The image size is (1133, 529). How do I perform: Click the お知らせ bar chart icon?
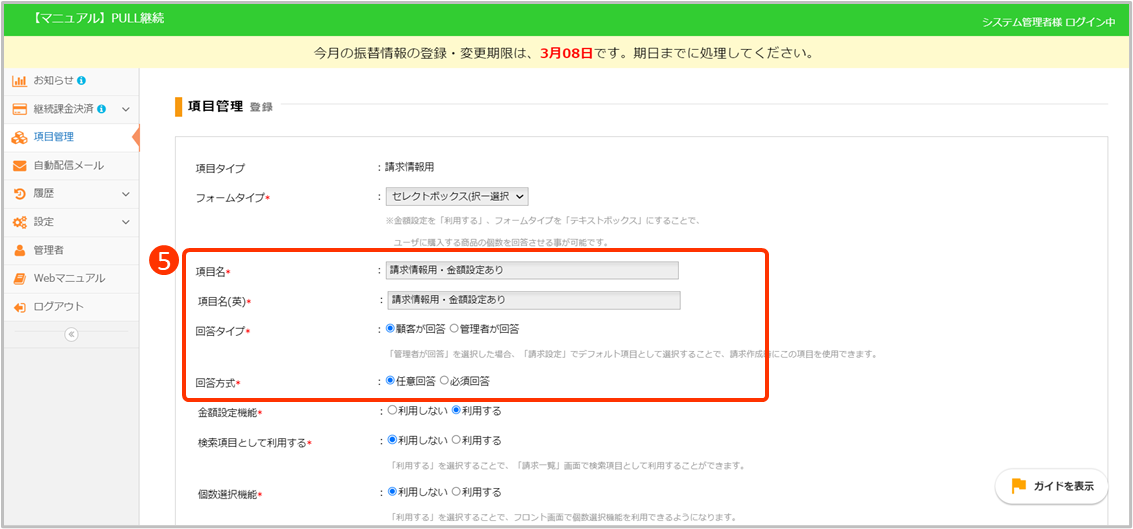[19, 80]
